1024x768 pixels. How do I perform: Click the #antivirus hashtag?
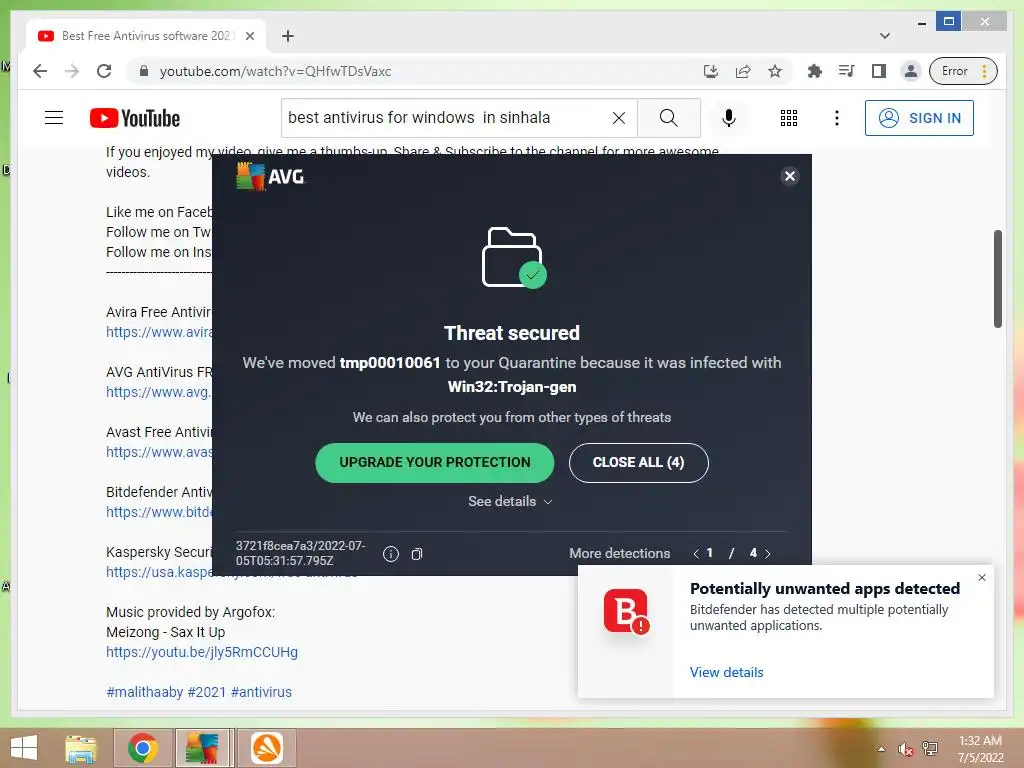261,692
